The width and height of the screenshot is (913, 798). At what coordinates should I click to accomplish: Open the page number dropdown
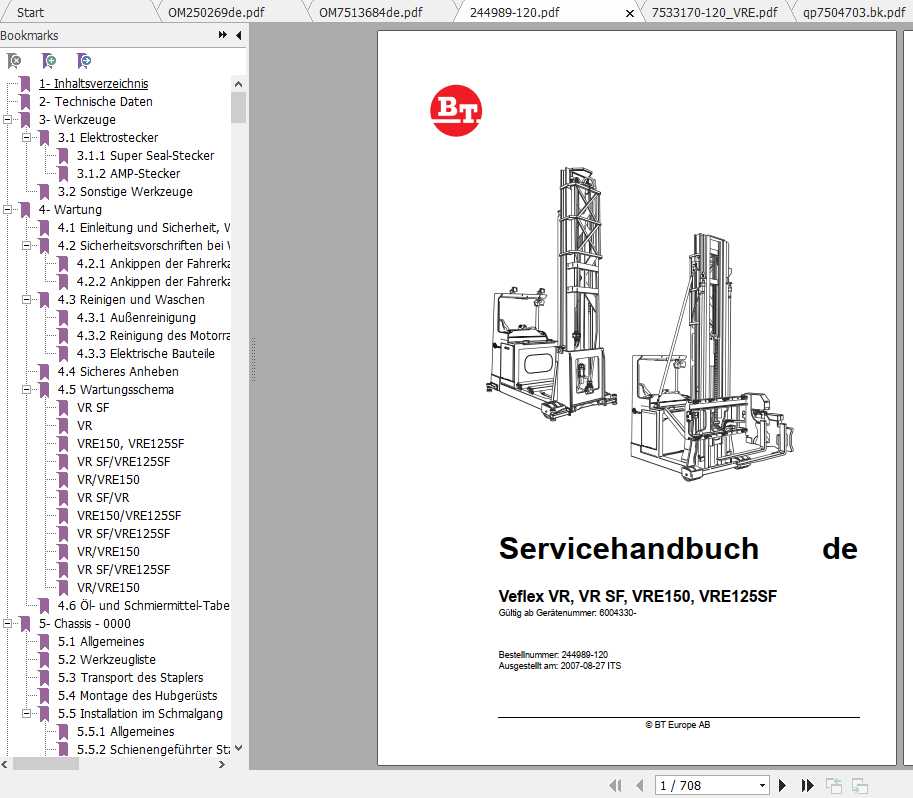(762, 786)
